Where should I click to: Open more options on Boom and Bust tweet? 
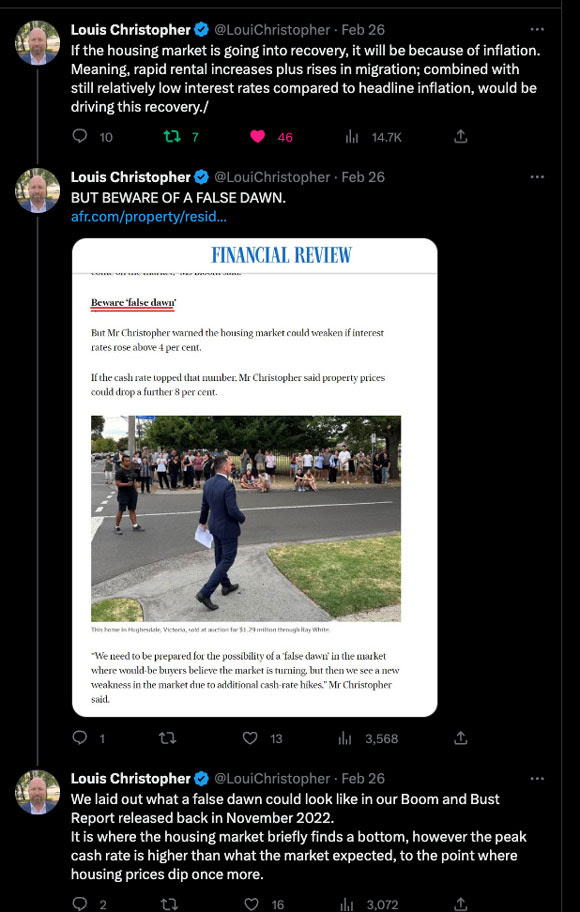tap(537, 778)
